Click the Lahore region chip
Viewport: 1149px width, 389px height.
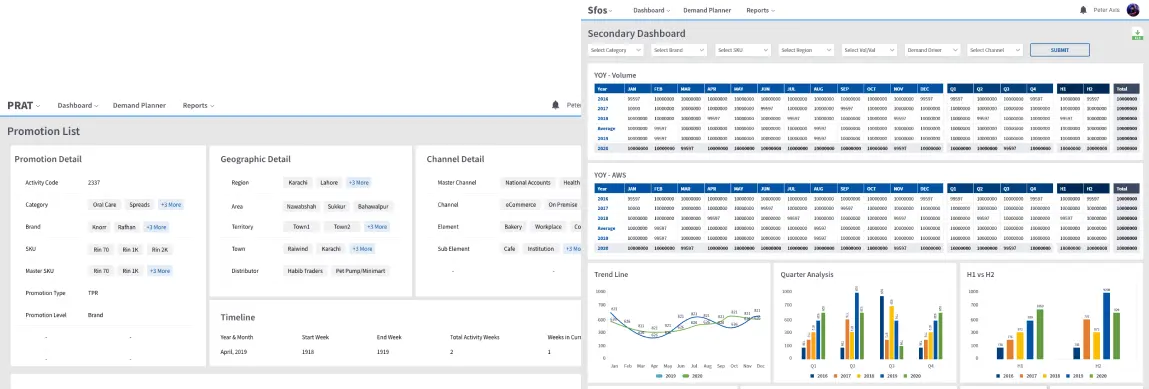[x=329, y=182]
